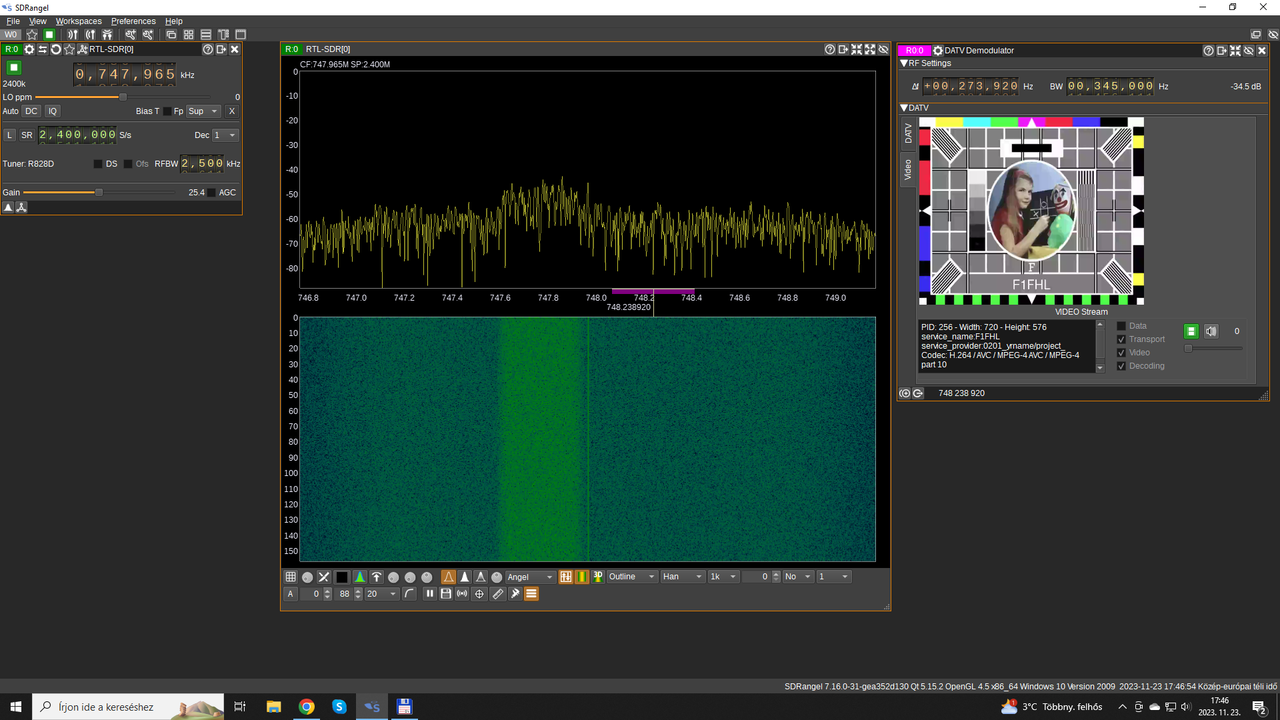Open the Fp Sup dropdown

click(x=204, y=111)
